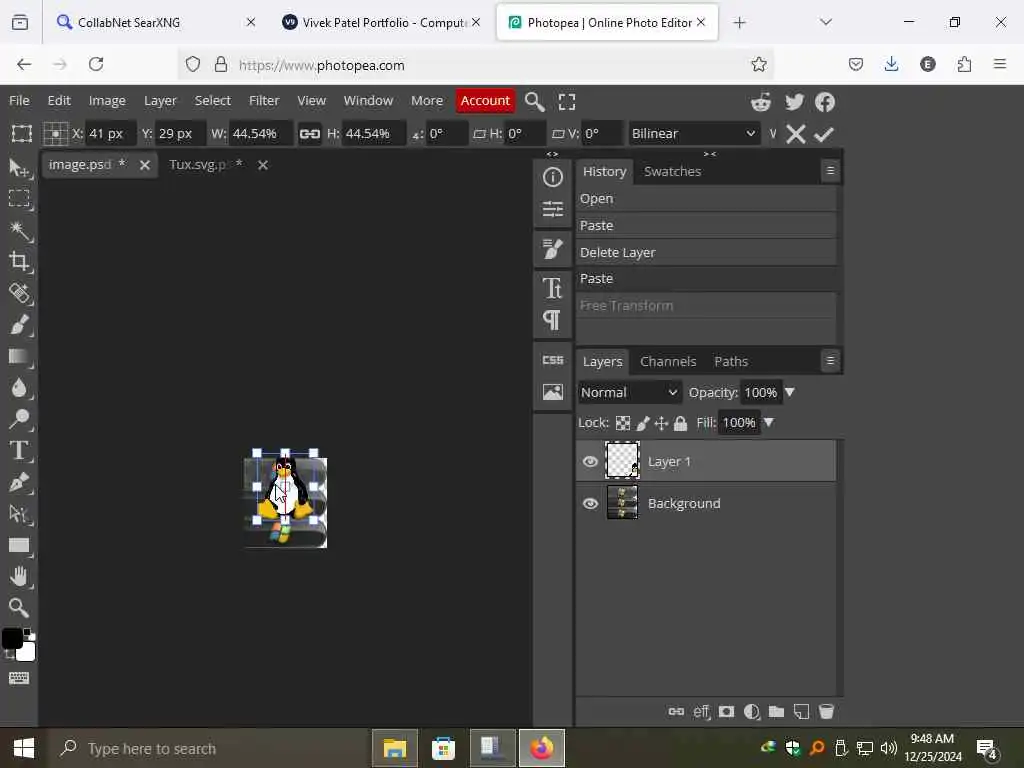
Task: Toggle lock all padlock
Action: [x=680, y=423]
